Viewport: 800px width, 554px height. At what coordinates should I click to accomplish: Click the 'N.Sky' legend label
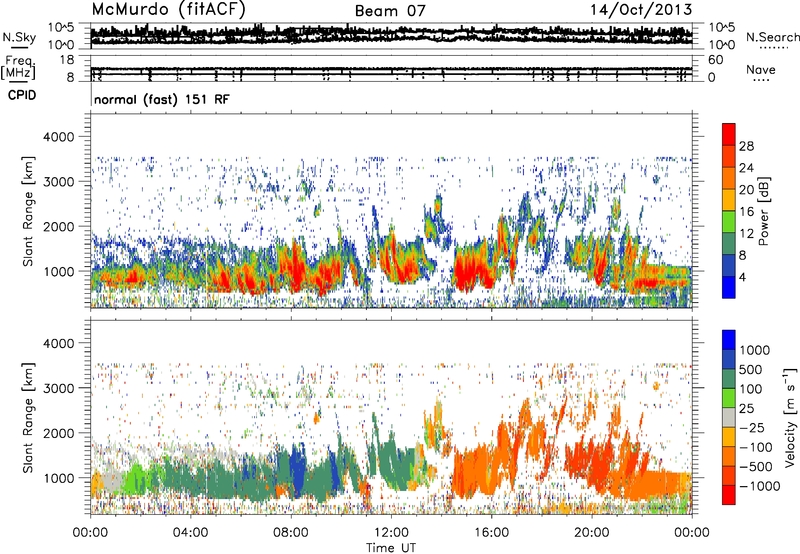click(x=19, y=37)
